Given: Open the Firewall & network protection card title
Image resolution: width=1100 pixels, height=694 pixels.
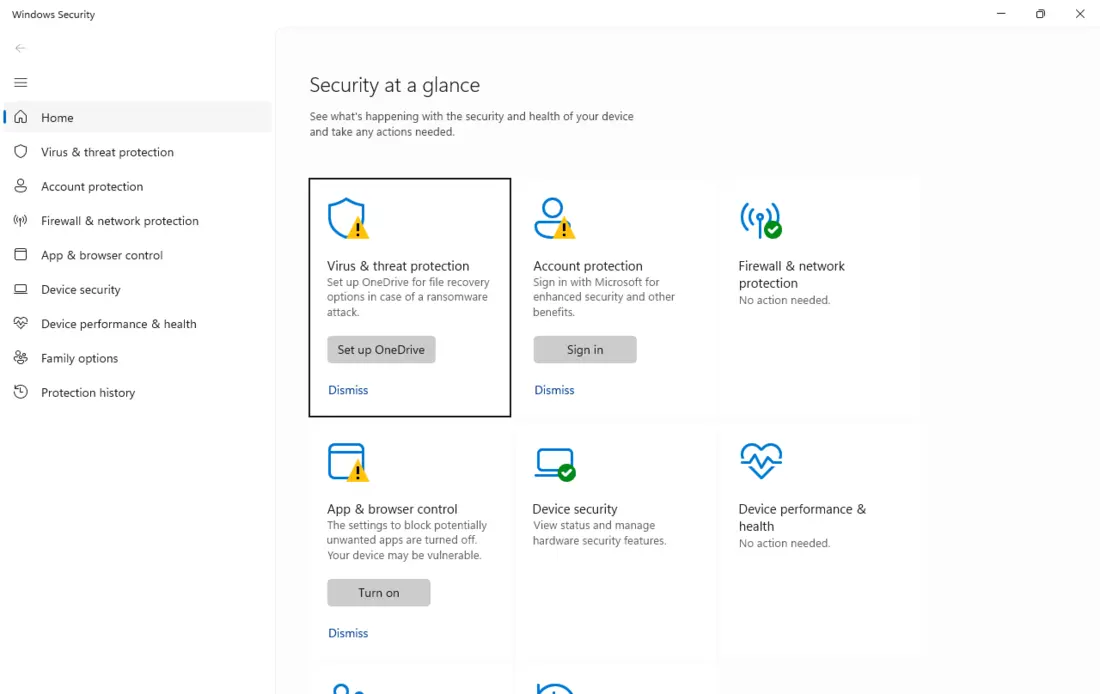Looking at the screenshot, I should tap(791, 274).
